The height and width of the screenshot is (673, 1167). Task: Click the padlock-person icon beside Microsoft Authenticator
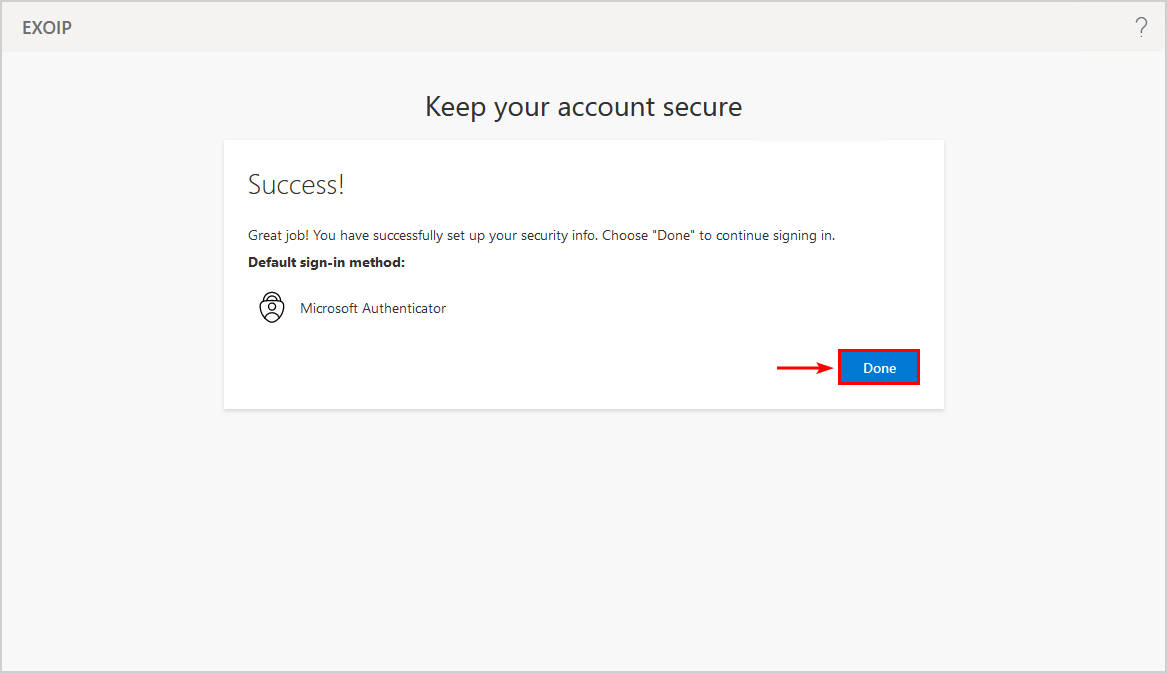pos(271,307)
